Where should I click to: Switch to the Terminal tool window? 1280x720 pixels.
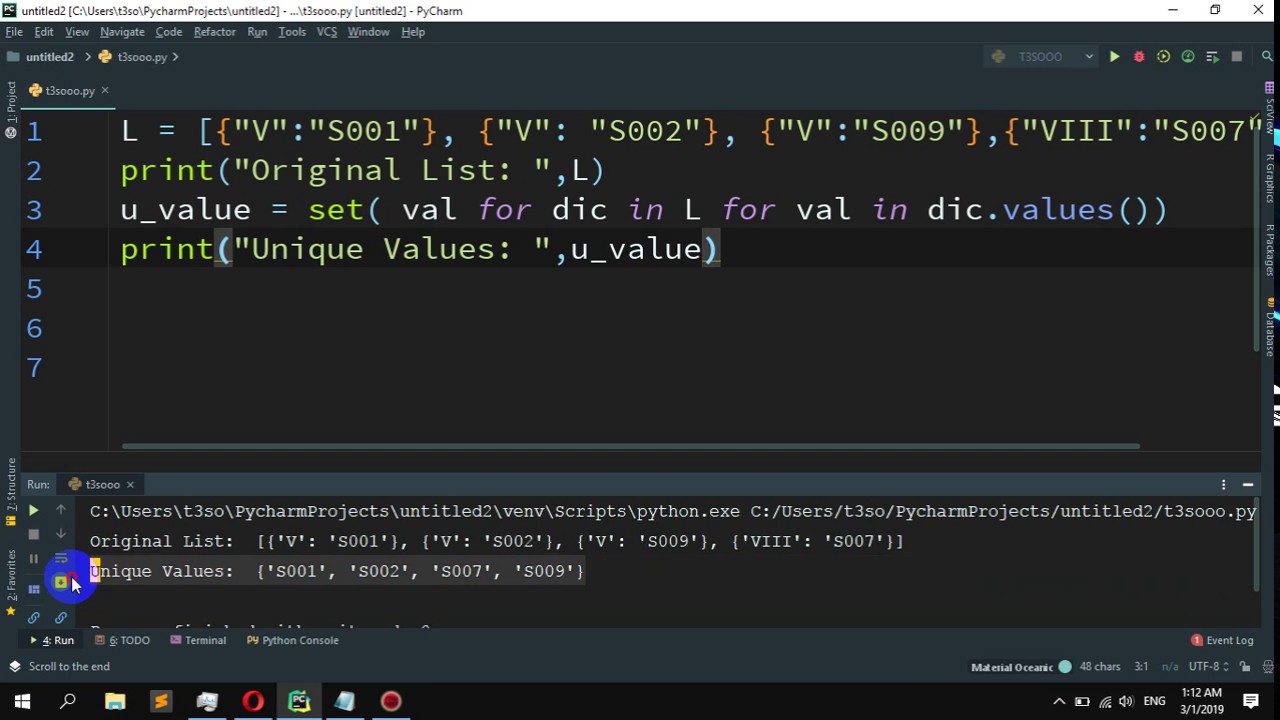point(198,640)
